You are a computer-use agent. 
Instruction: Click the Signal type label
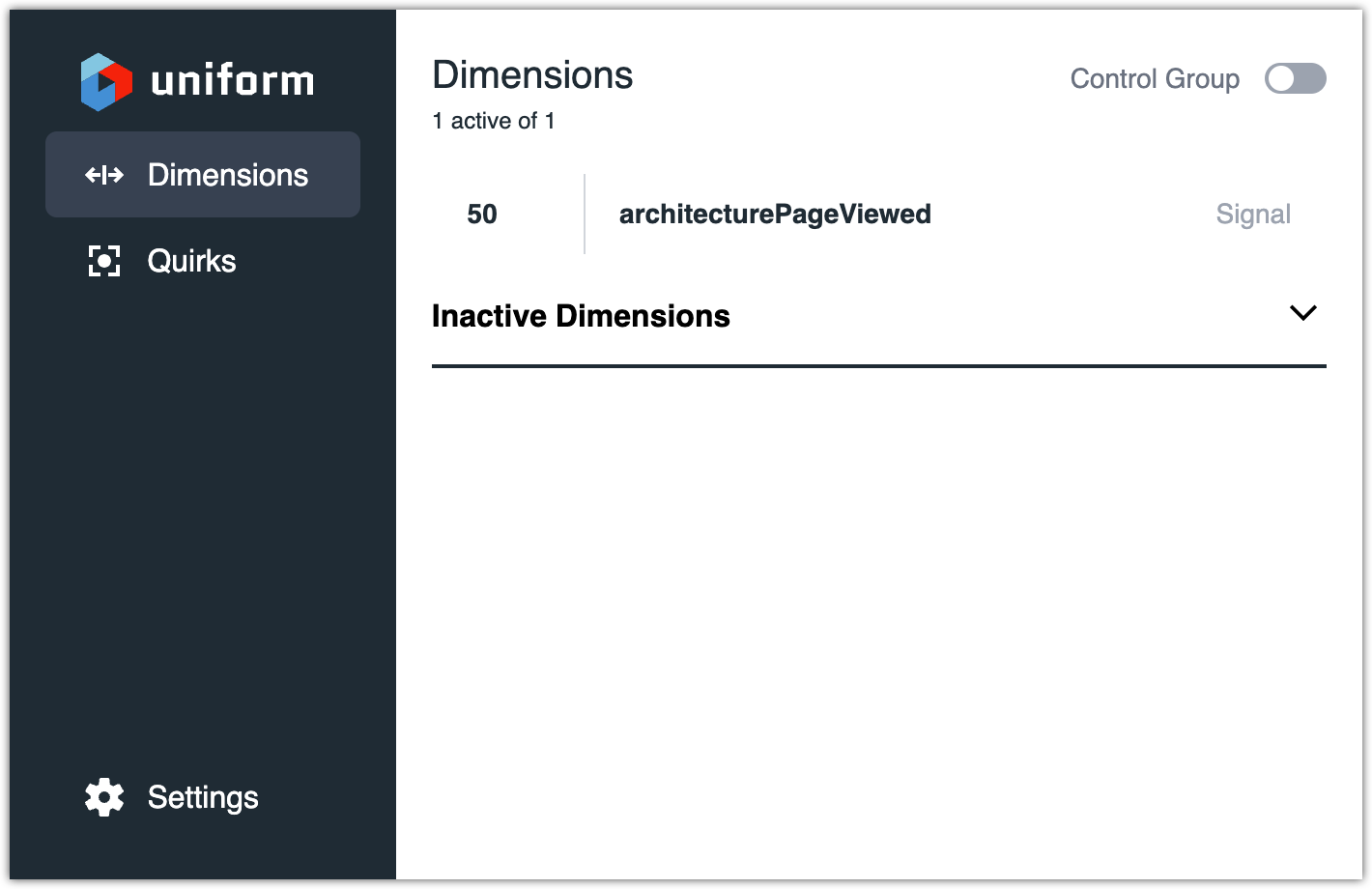point(1253,215)
